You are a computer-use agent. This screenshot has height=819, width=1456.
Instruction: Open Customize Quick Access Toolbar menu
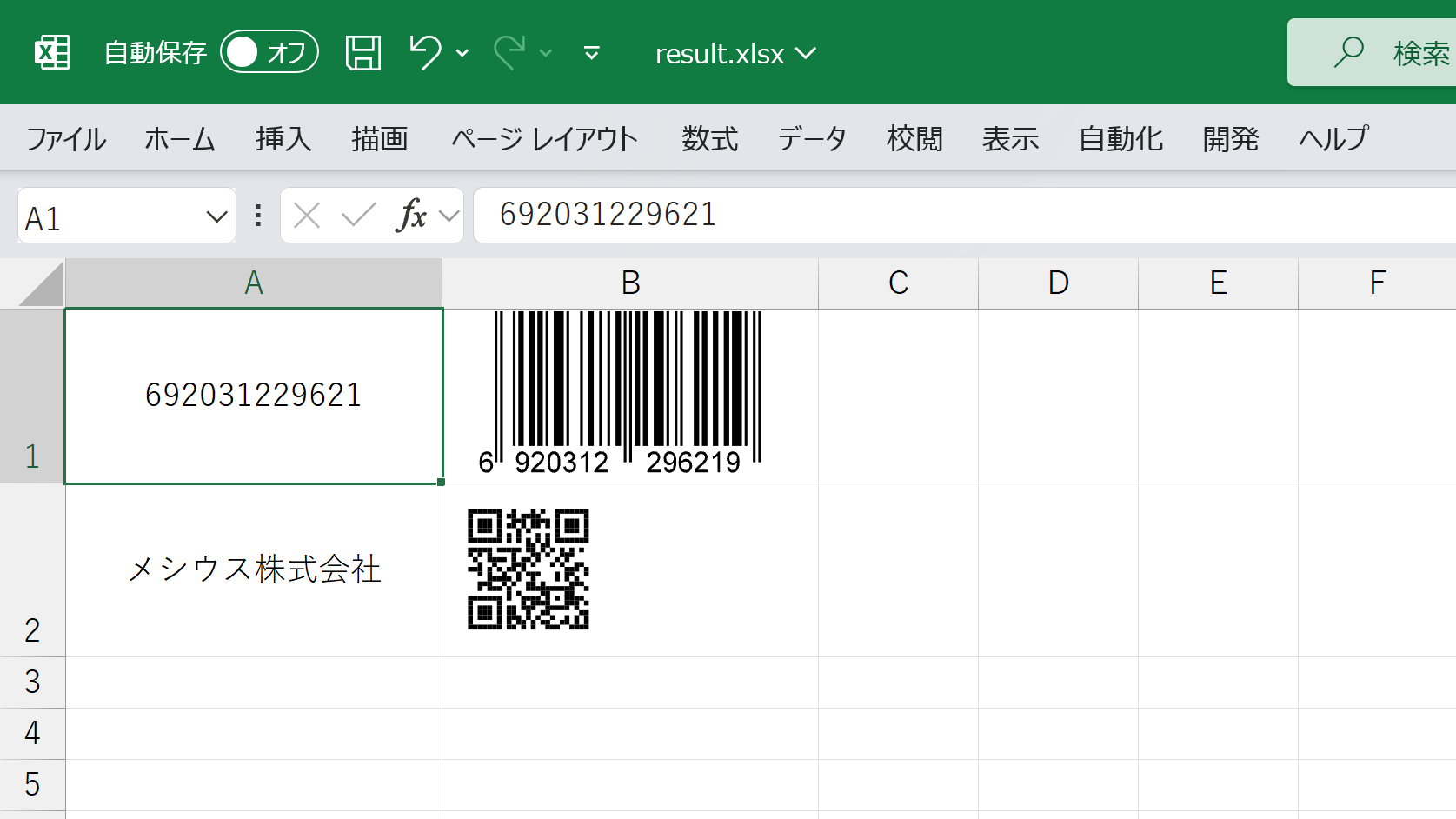[x=592, y=54]
